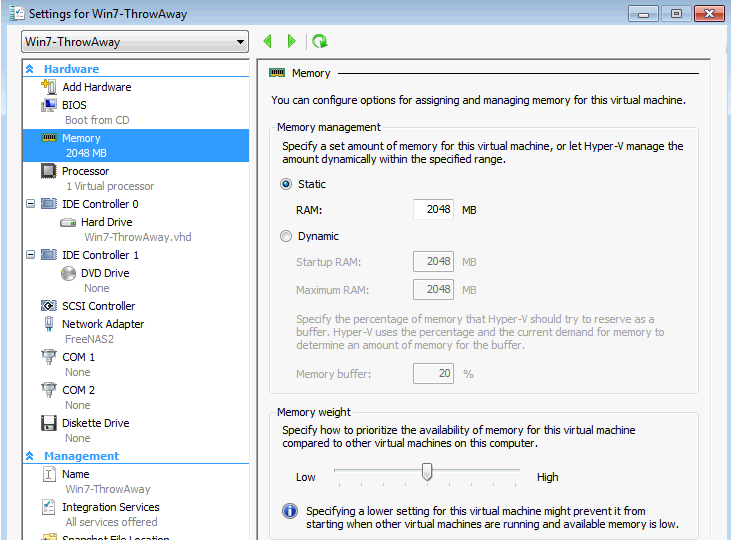Click the settings window title icon
Image resolution: width=731 pixels, height=540 pixels.
(17, 13)
